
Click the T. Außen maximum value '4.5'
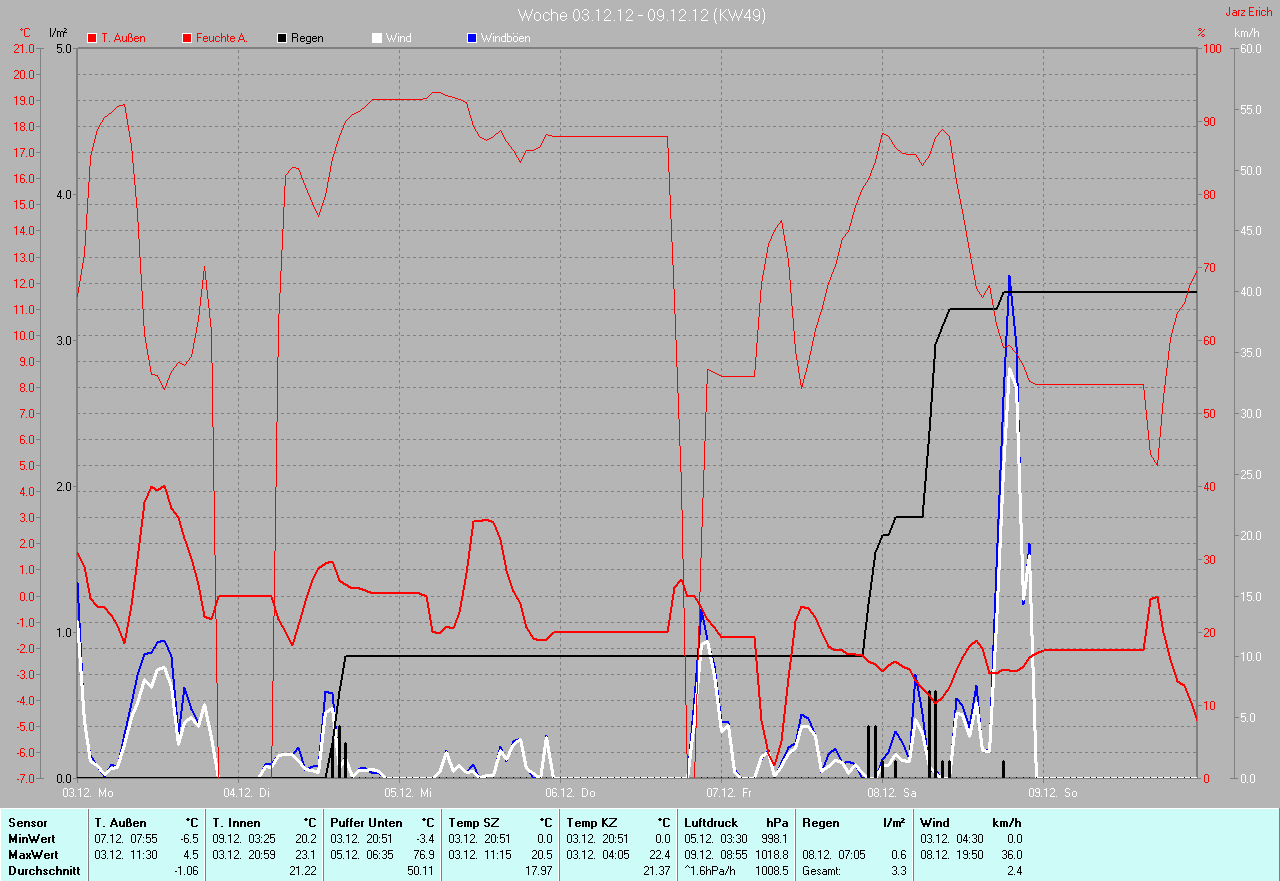pos(190,855)
